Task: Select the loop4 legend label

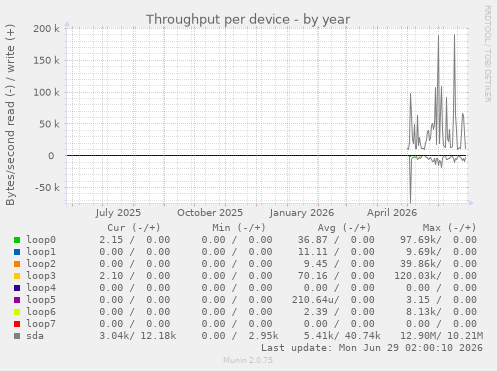Action: tap(41, 288)
